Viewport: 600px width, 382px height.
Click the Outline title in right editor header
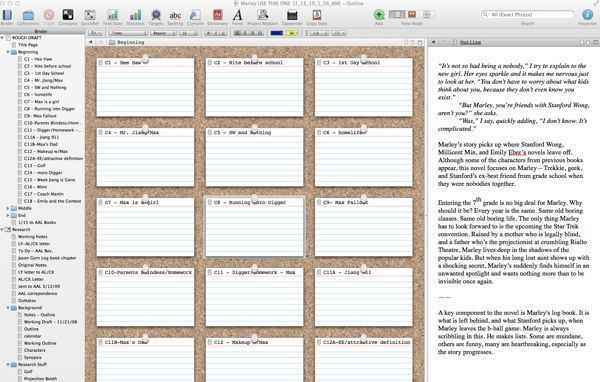tap(470, 42)
